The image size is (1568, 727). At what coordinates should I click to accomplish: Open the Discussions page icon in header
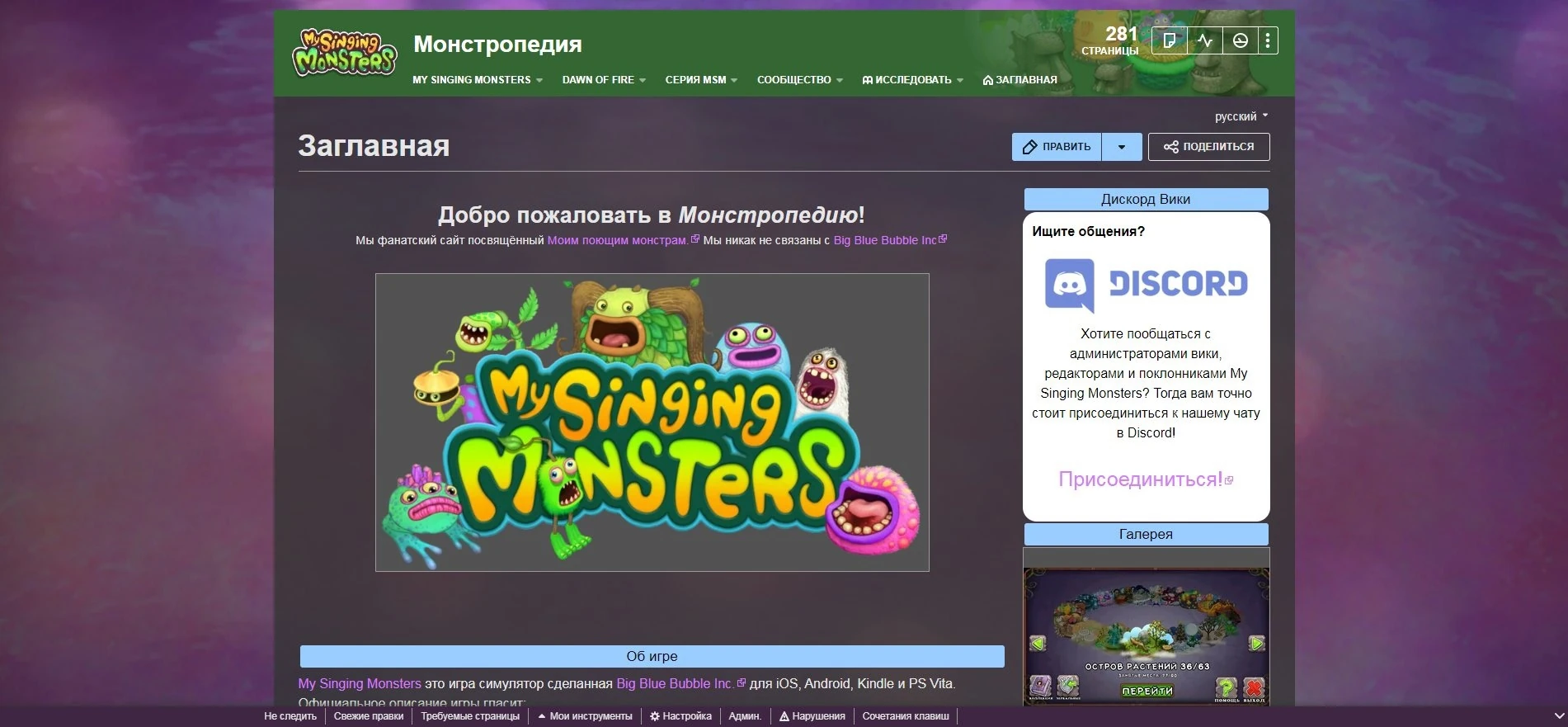click(x=1169, y=40)
